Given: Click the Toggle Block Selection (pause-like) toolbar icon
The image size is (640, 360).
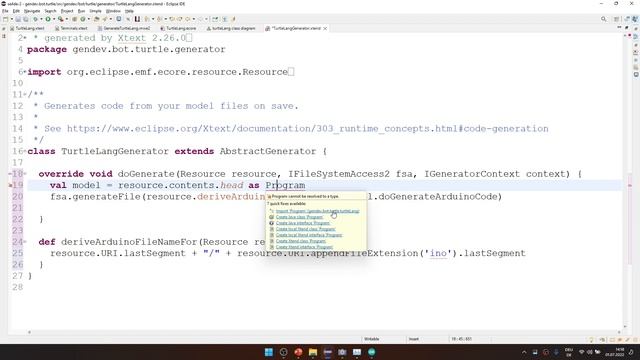Looking at the screenshot, I should (x=137, y=19).
